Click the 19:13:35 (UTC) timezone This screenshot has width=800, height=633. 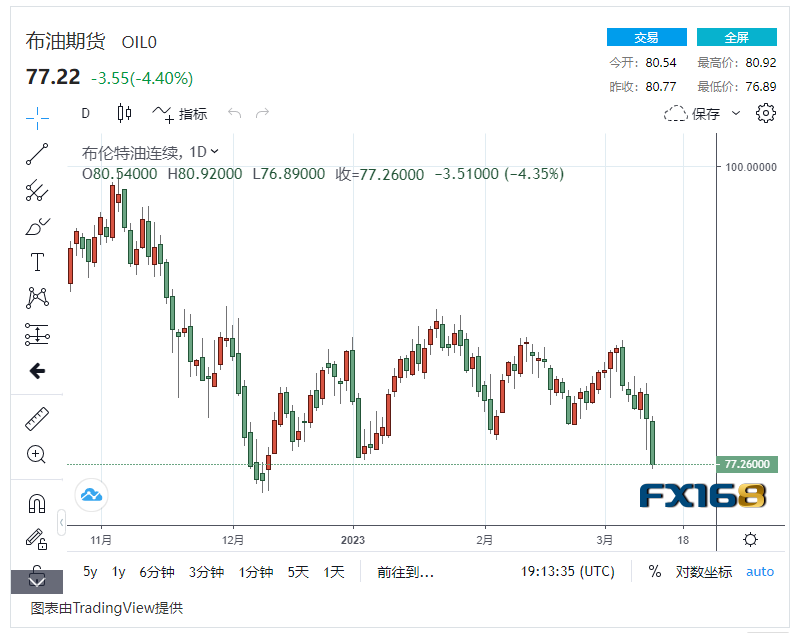click(567, 571)
